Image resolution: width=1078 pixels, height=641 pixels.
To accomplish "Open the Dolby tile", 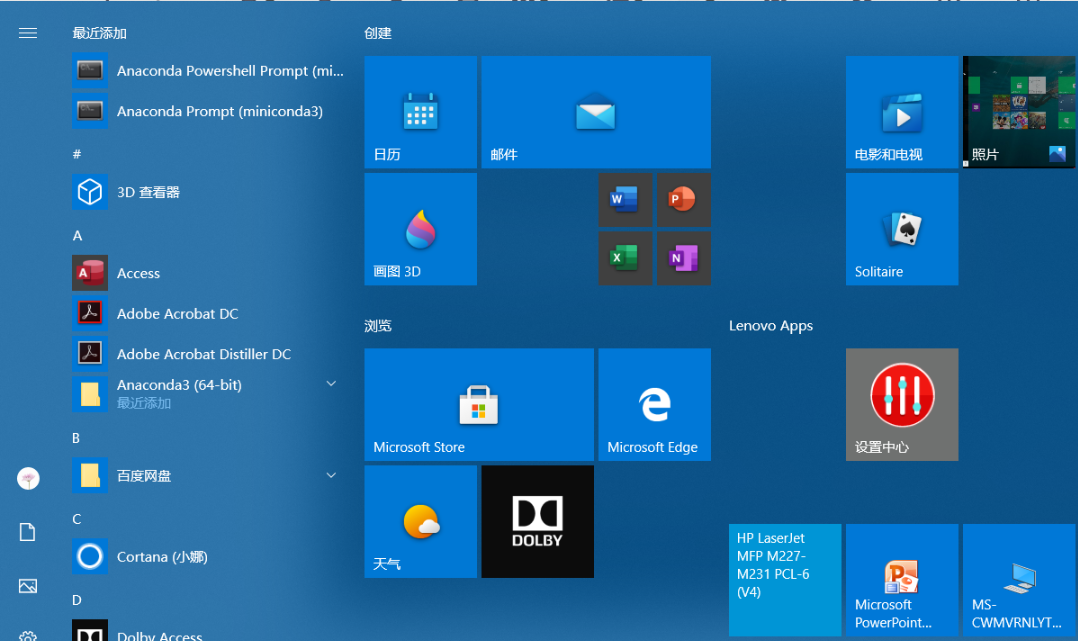I will tap(538, 521).
